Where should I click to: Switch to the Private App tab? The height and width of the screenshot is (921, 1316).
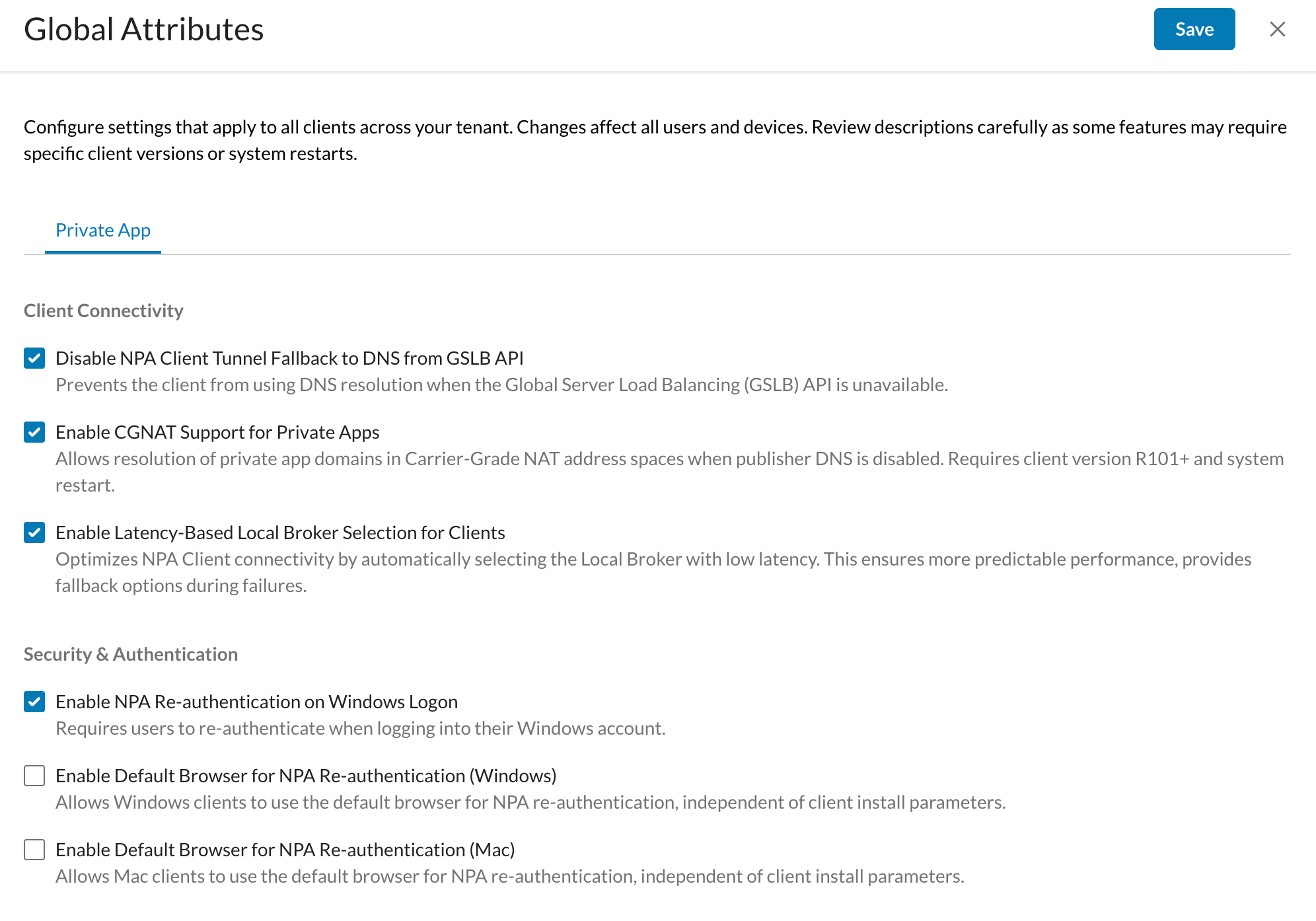pos(103,230)
